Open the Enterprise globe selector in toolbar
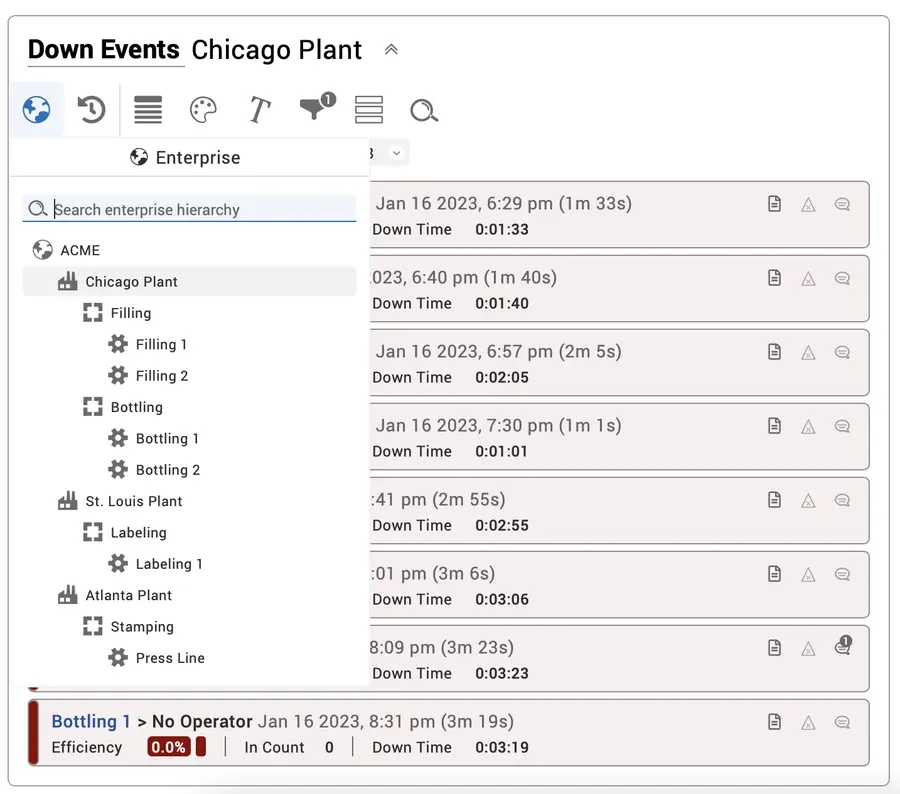Image resolution: width=900 pixels, height=794 pixels. point(36,109)
